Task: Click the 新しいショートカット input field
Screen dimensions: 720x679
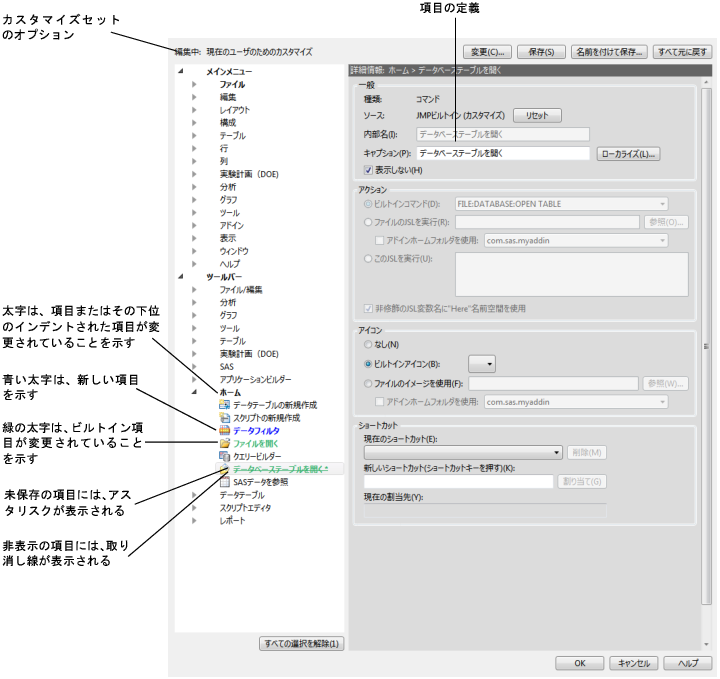Action: coord(459,481)
